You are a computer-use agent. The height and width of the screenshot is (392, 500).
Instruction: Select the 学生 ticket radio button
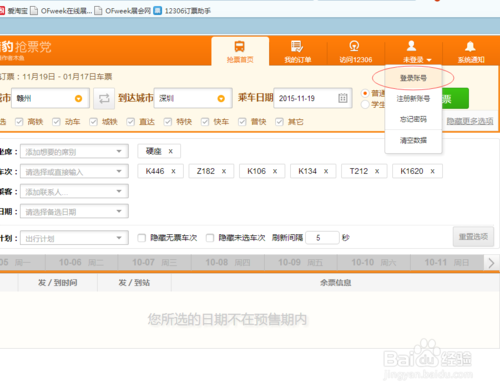365,105
